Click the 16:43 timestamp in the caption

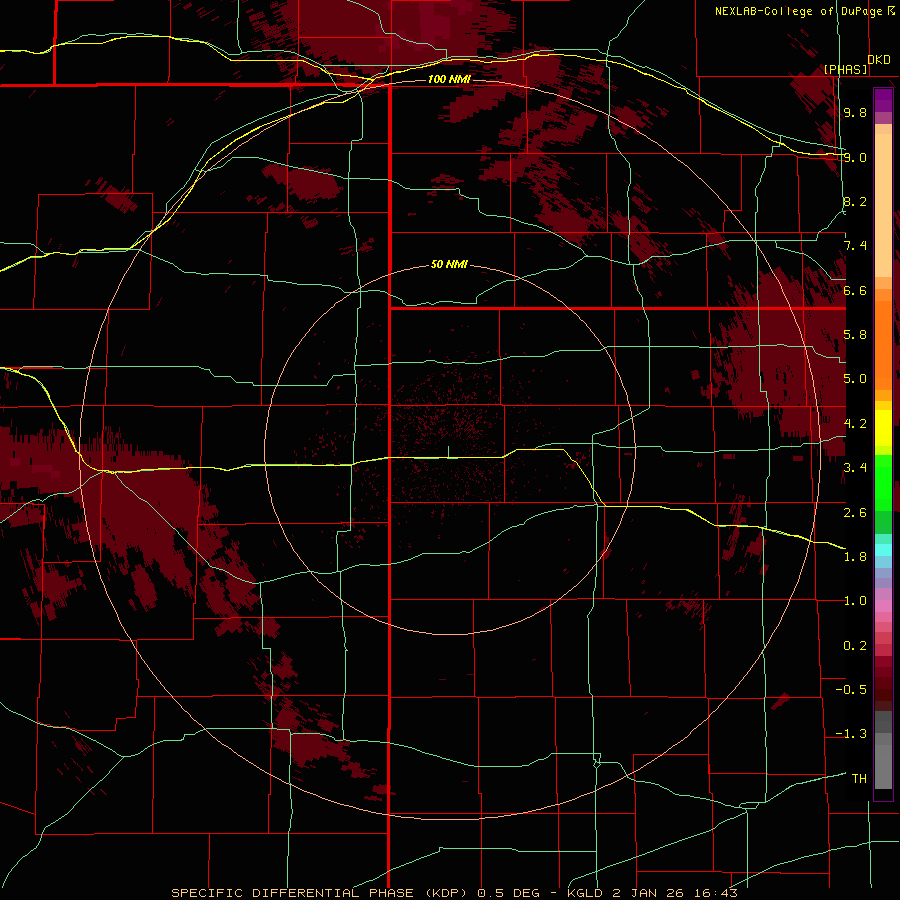coord(717,893)
